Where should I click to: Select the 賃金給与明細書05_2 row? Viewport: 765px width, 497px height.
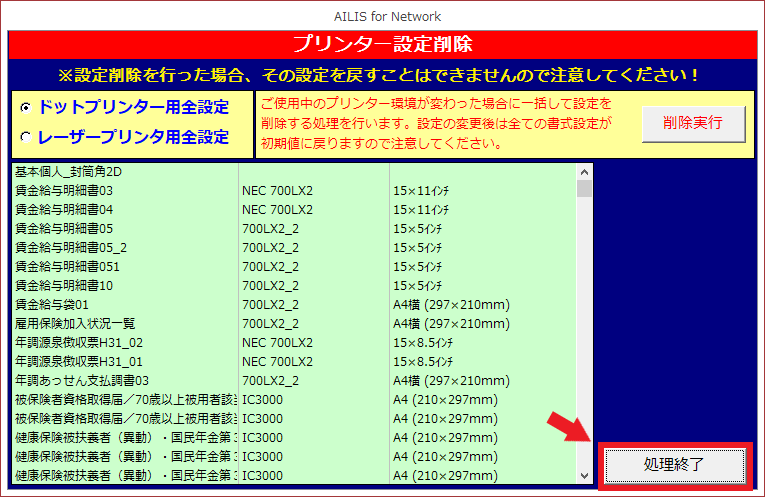click(x=71, y=247)
